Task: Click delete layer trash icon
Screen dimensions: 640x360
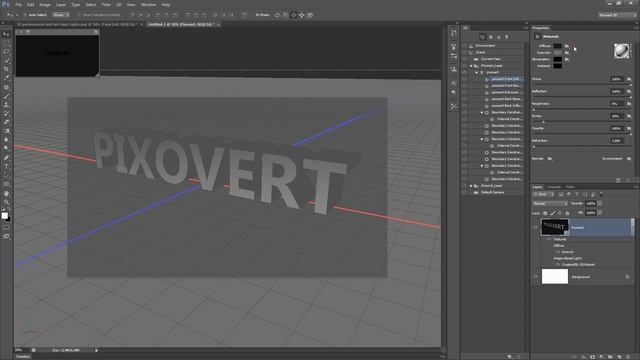Action: coord(628,356)
